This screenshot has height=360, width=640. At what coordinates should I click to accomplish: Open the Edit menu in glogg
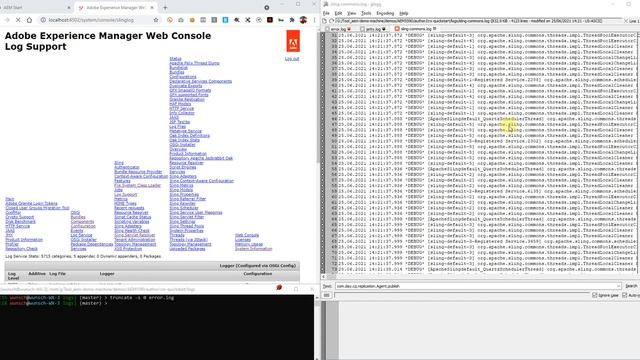click(338, 13)
